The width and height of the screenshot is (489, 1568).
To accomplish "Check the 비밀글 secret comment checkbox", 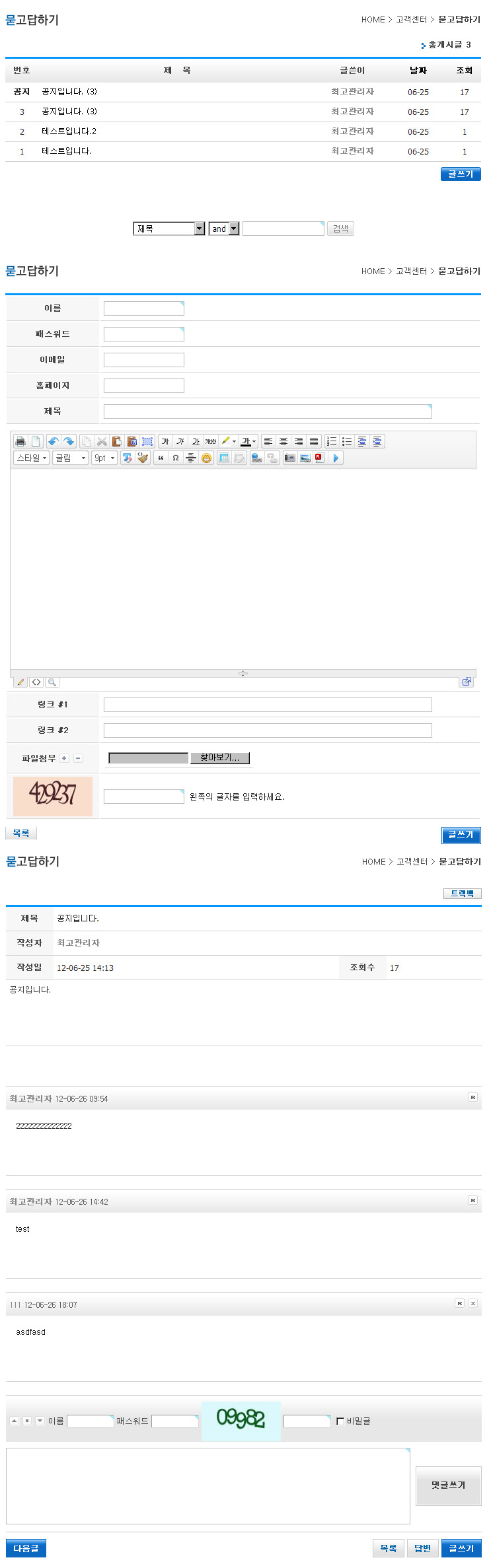I will point(340,1421).
